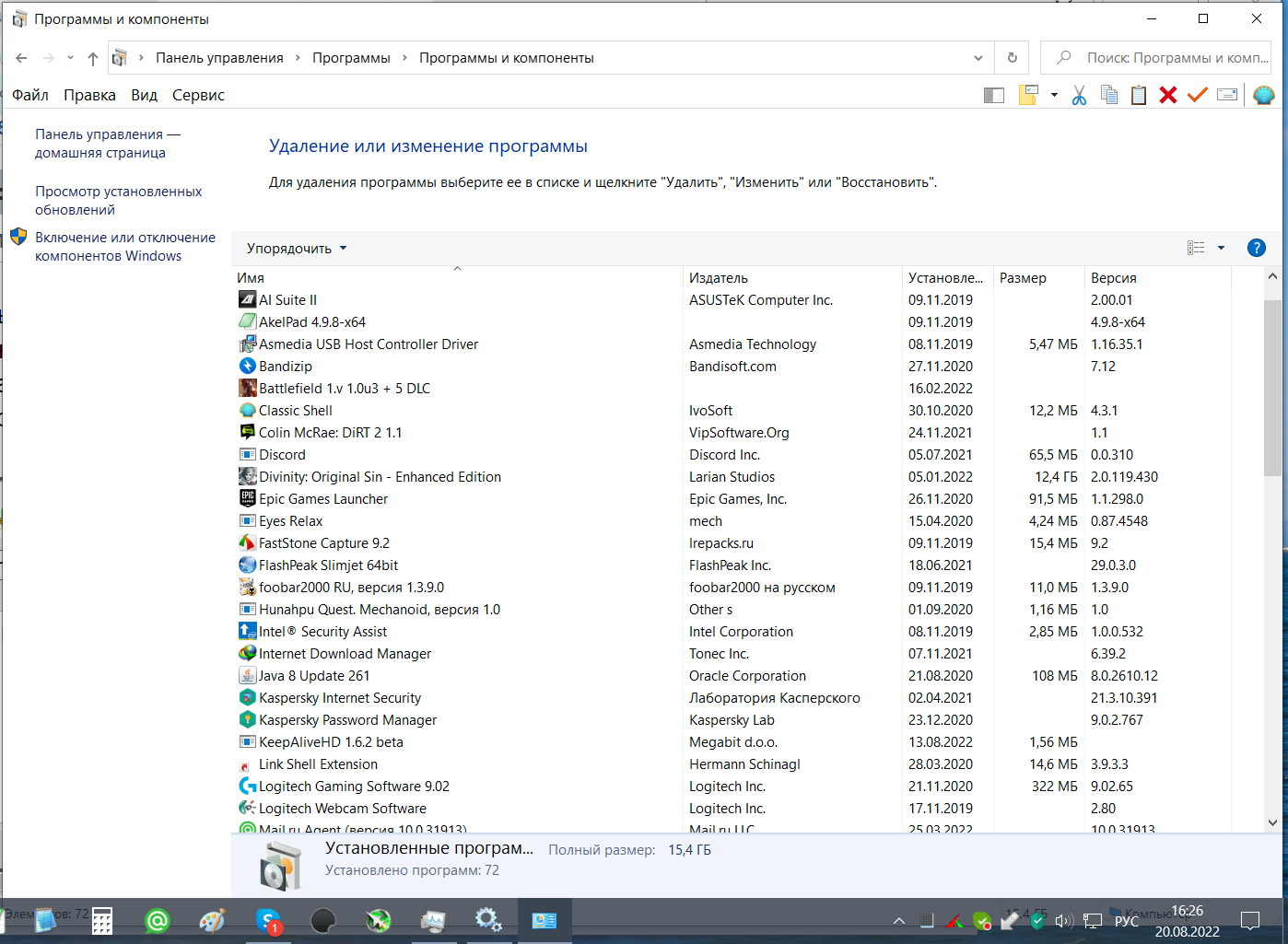This screenshot has width=1288, height=944.
Task: Sort by the Издатель column header
Action: pyautogui.click(x=793, y=277)
